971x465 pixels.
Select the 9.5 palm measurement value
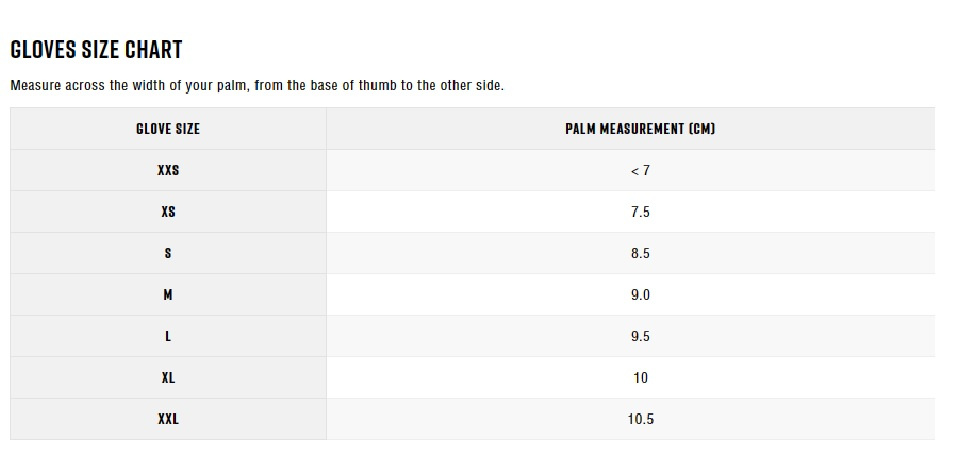click(x=640, y=336)
